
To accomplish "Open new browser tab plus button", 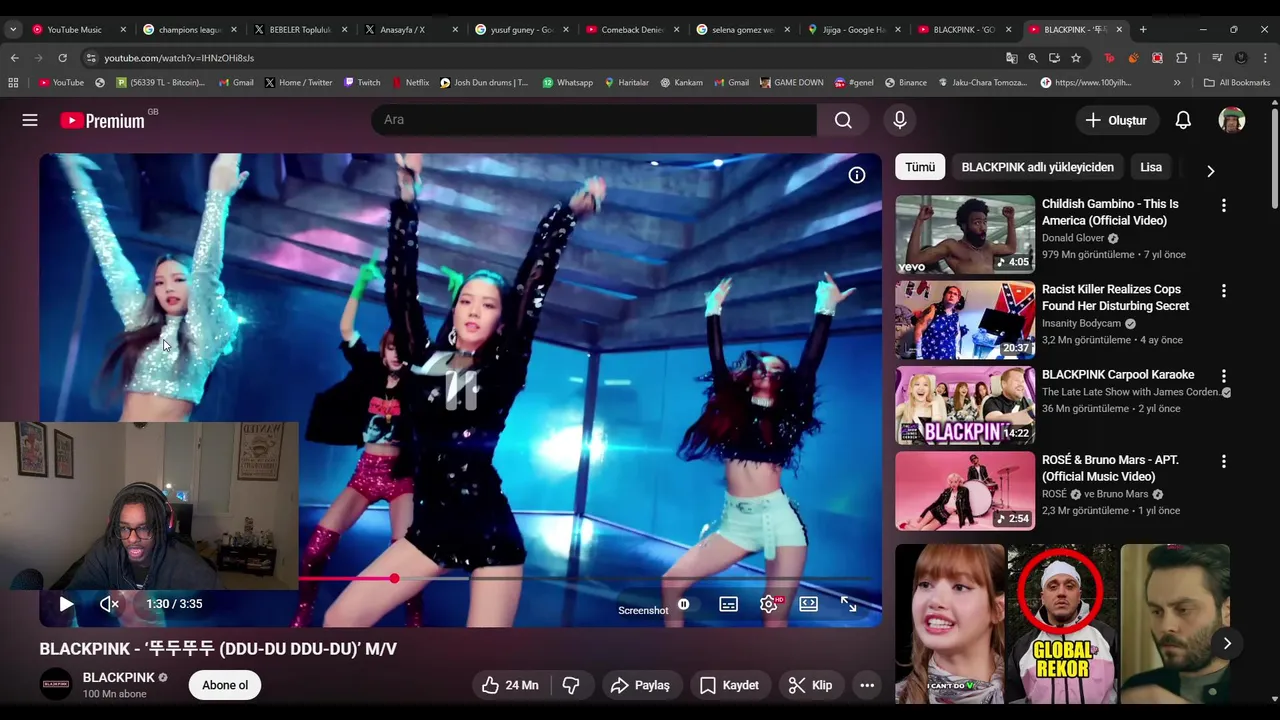I will 1143,29.
